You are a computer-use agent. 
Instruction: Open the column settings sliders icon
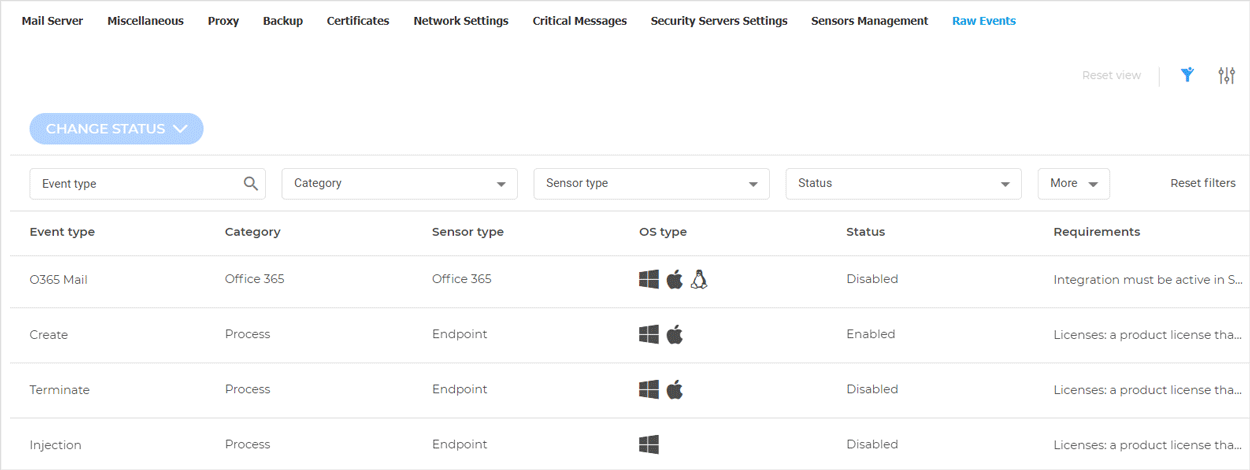[x=1226, y=75]
